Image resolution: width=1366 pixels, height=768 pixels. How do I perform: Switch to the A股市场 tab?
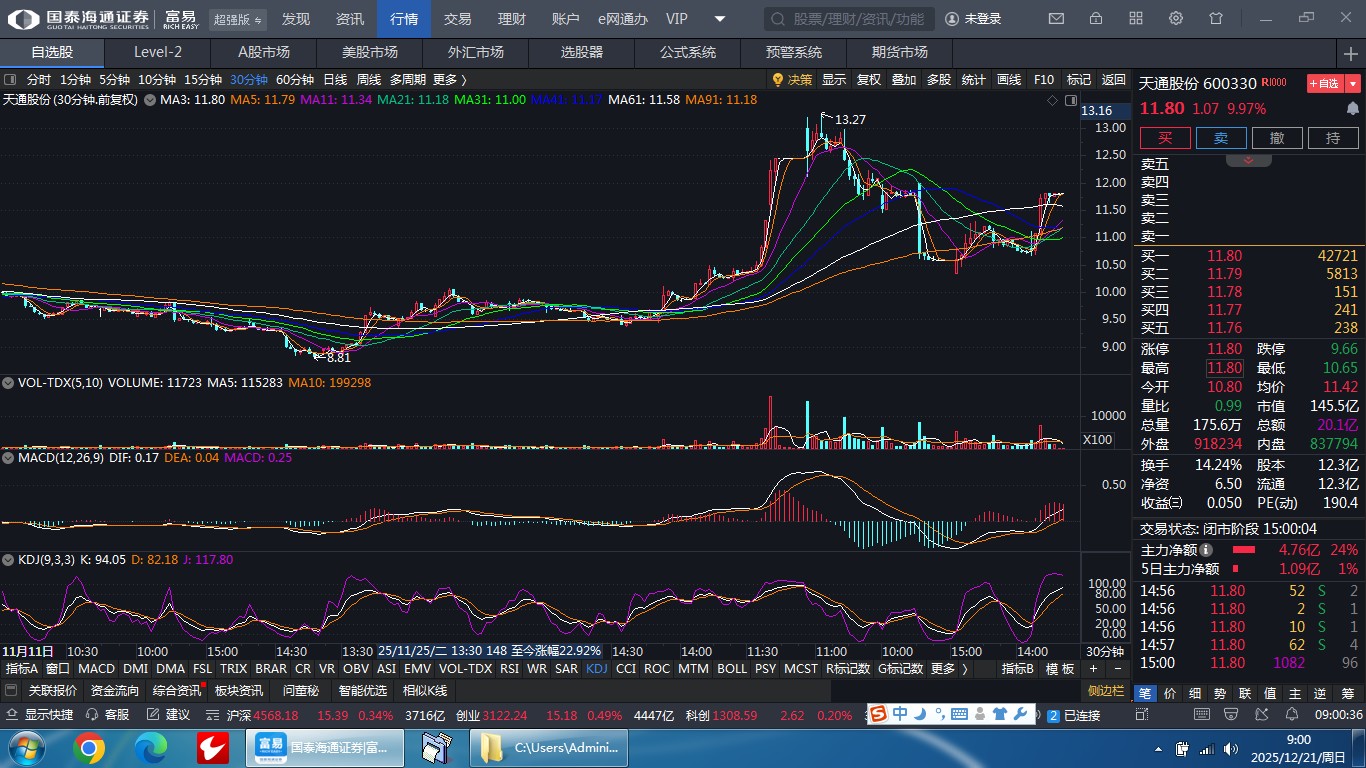click(263, 52)
